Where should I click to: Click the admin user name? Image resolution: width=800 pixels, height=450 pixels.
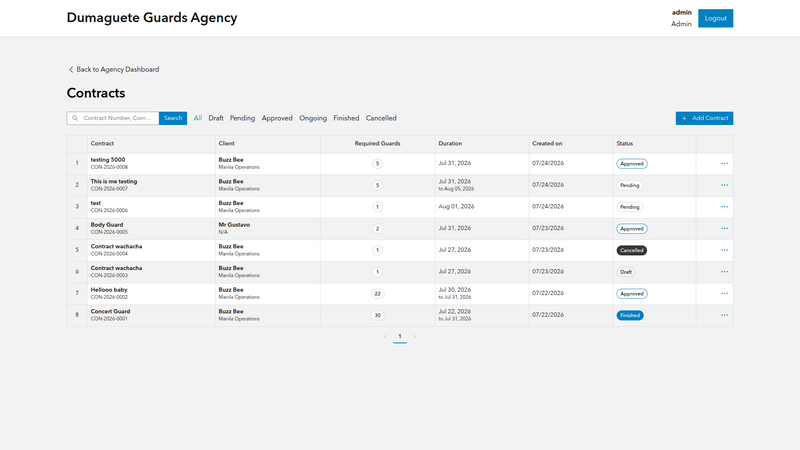(x=682, y=12)
